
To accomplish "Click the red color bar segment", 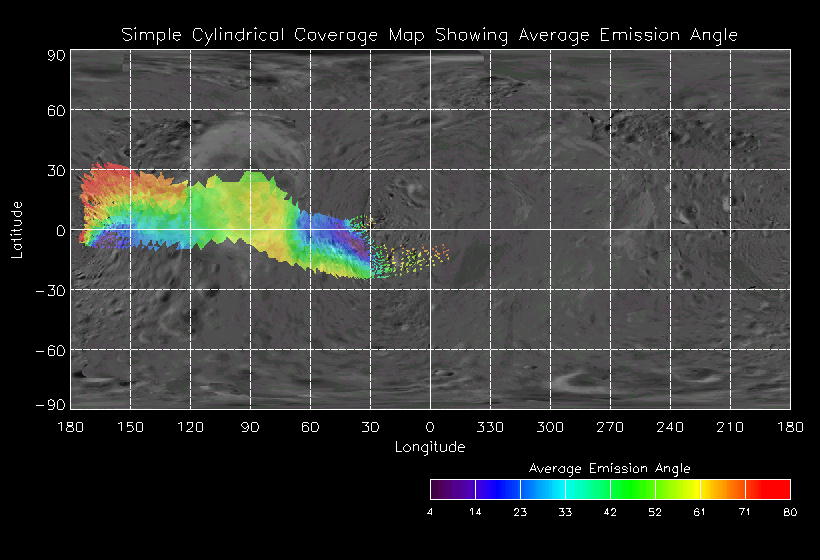I will click(x=768, y=489).
